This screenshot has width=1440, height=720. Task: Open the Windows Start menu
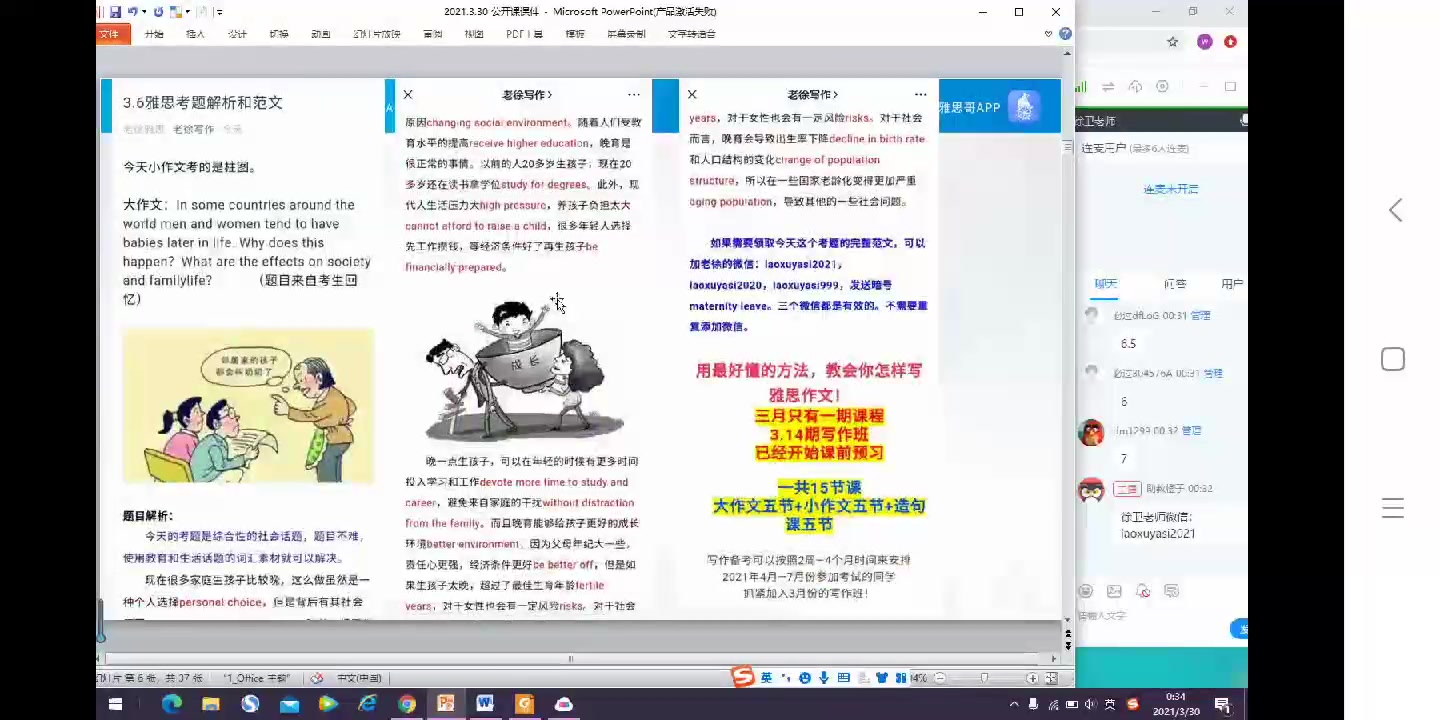(x=115, y=704)
